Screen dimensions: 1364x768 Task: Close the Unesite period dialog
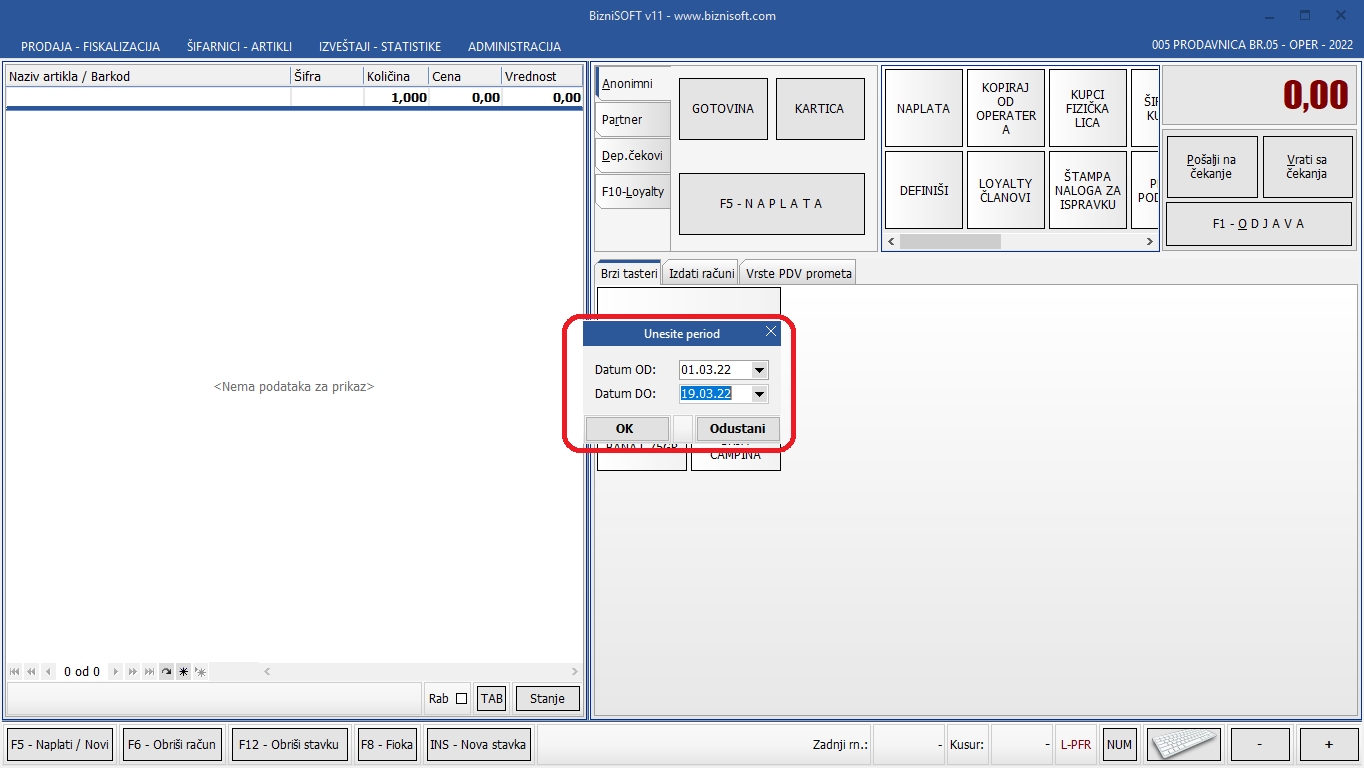(771, 332)
